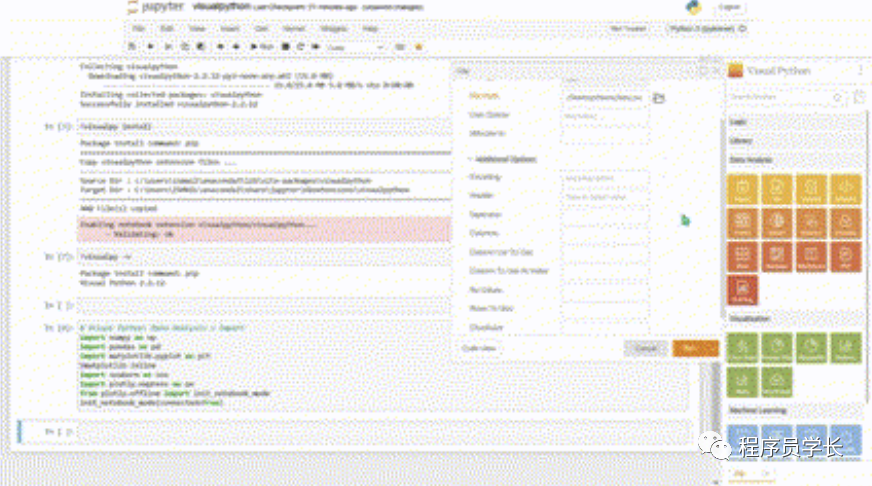Move selected cell up with arrow icon

tap(220, 47)
